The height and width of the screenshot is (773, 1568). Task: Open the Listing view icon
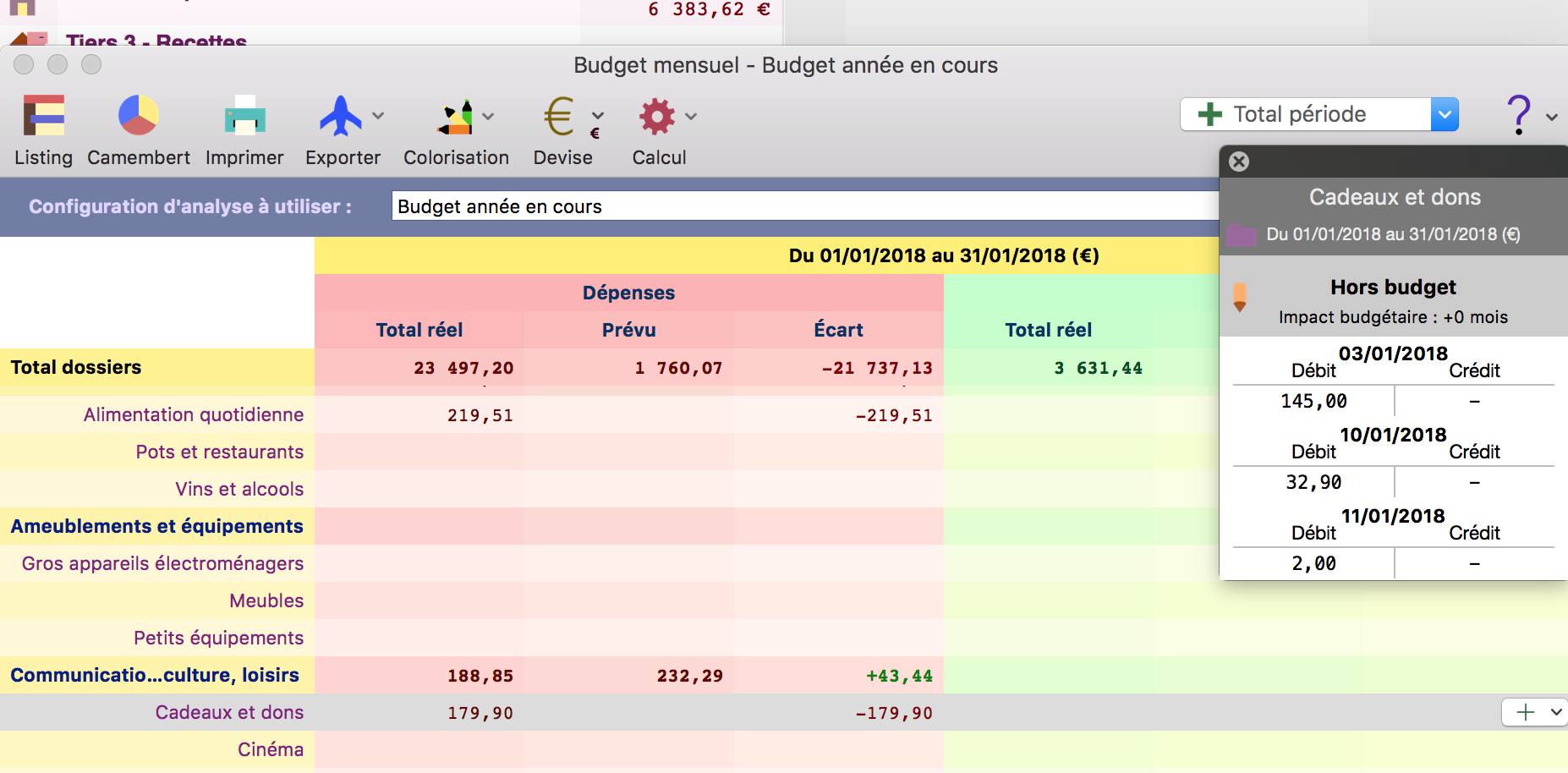point(44,116)
